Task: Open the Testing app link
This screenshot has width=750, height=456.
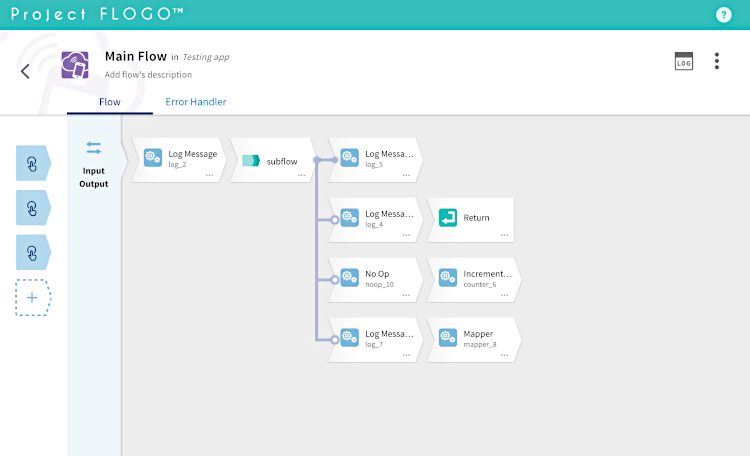Action: (x=206, y=57)
